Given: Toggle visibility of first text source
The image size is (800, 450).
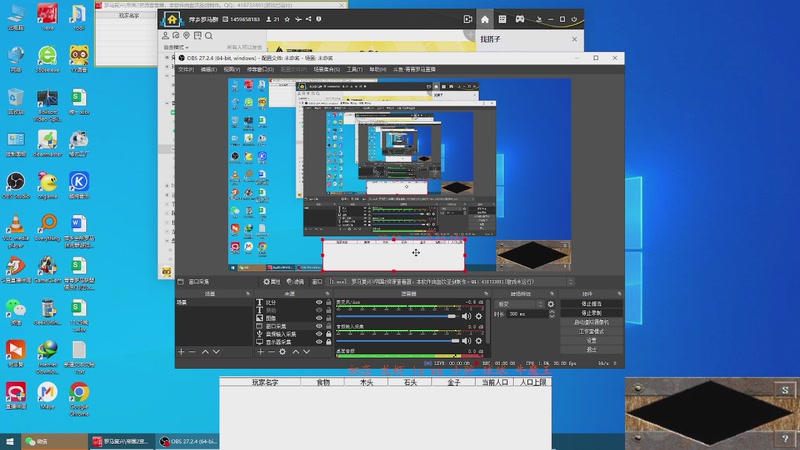Looking at the screenshot, I should click(319, 303).
